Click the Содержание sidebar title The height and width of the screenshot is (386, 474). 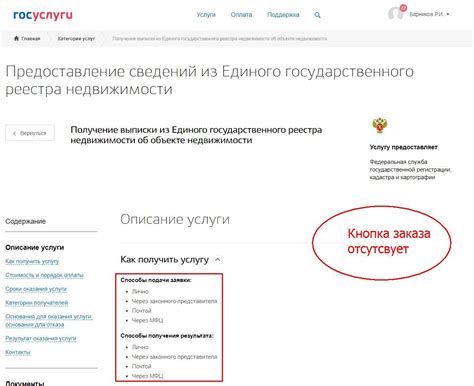tap(25, 221)
